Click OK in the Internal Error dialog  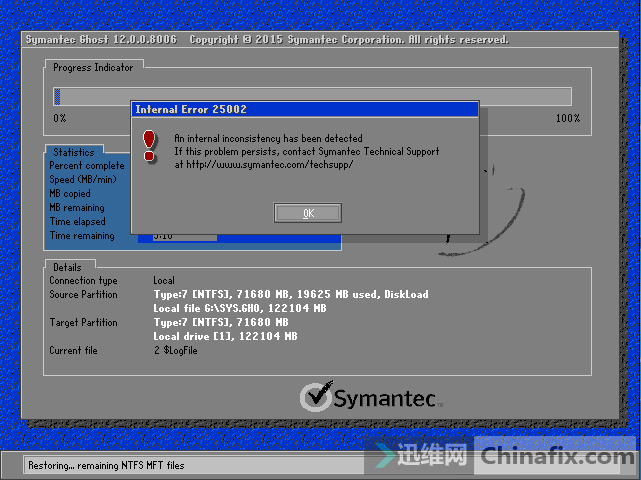(x=307, y=213)
